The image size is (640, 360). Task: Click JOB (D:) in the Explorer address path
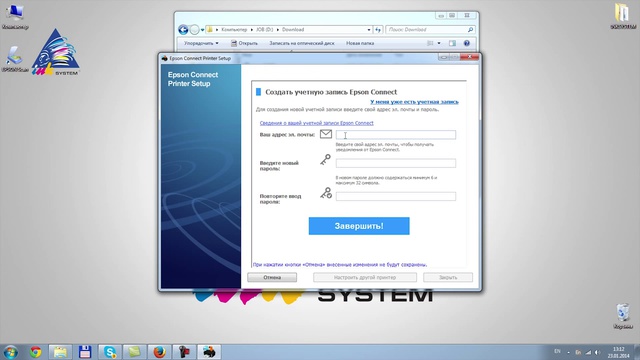(x=264, y=29)
